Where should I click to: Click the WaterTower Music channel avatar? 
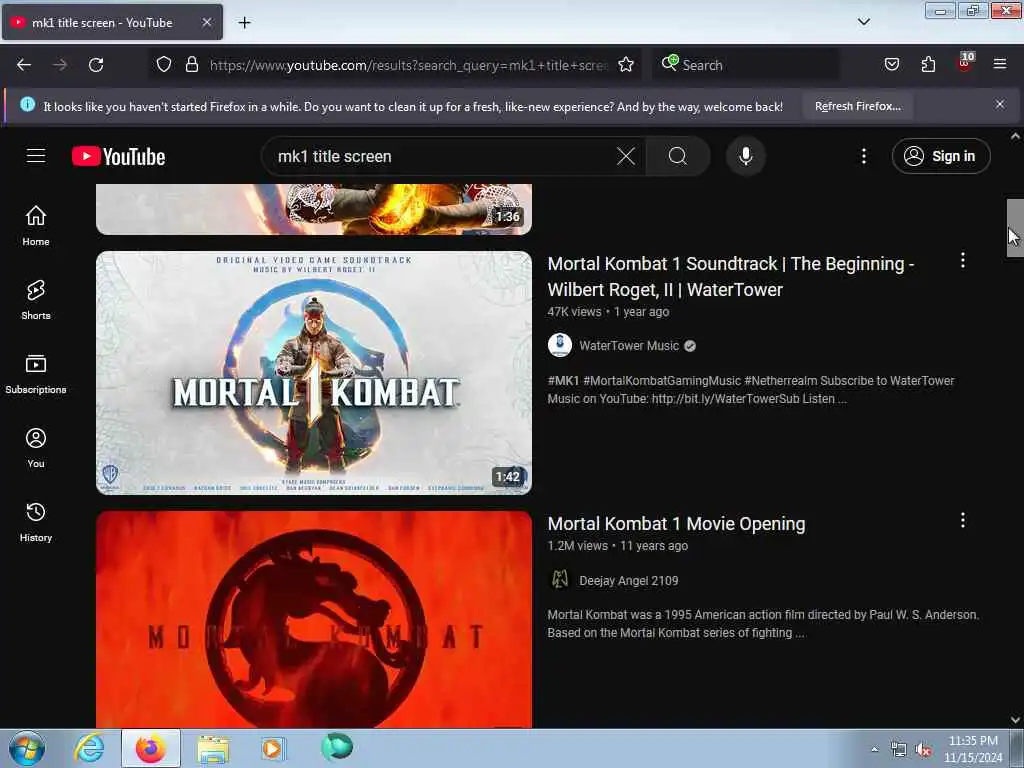coord(560,345)
